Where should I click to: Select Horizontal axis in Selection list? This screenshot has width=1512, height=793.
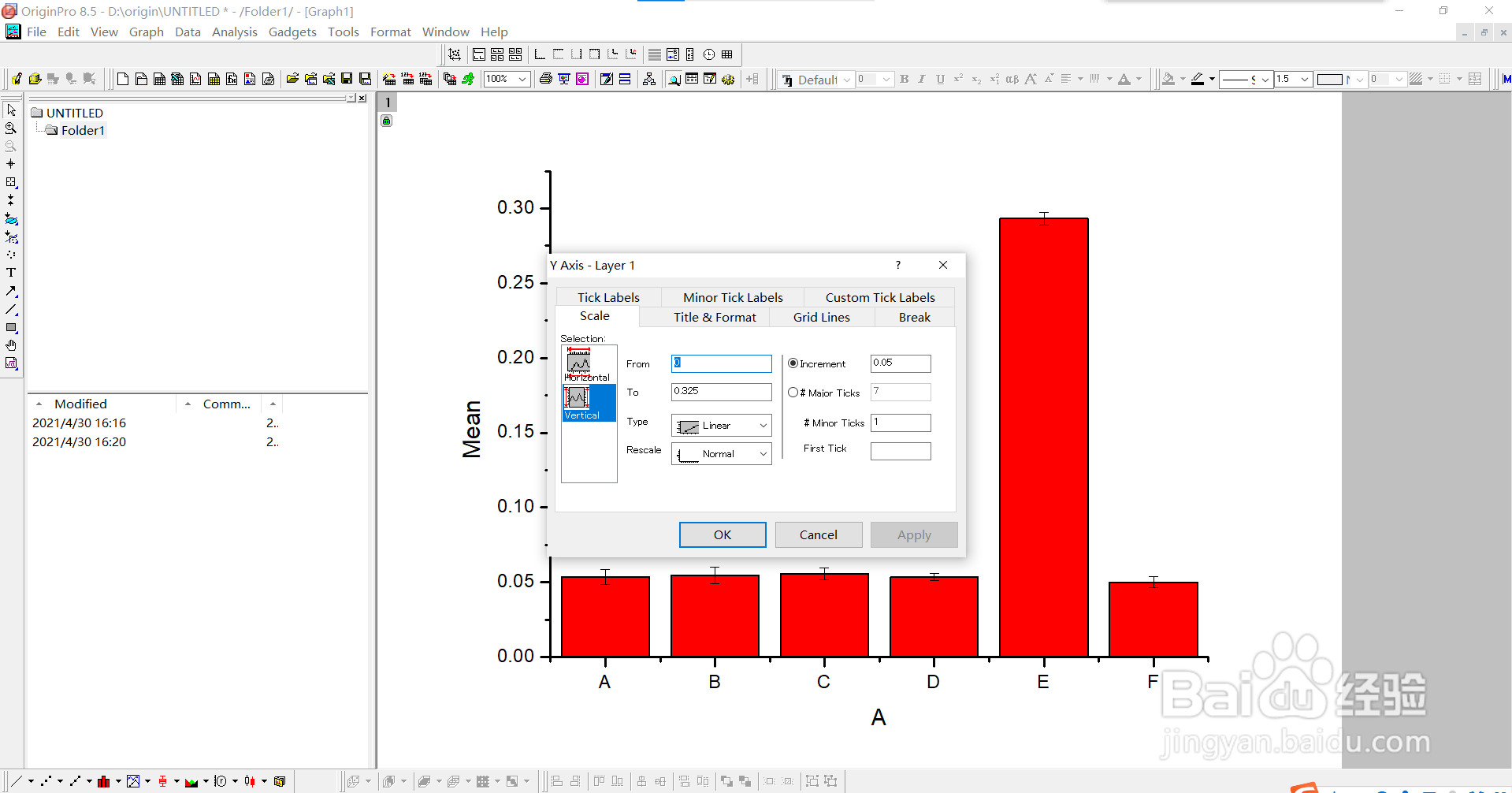pyautogui.click(x=588, y=365)
